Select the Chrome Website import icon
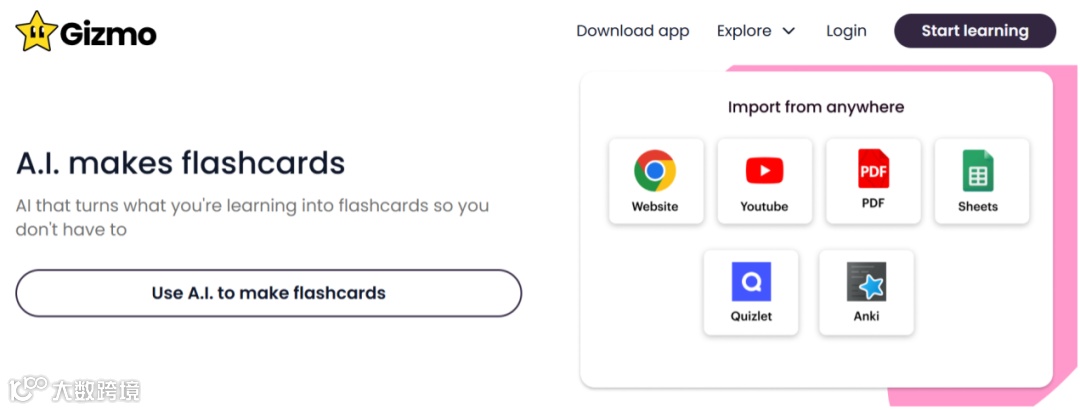 (655, 171)
